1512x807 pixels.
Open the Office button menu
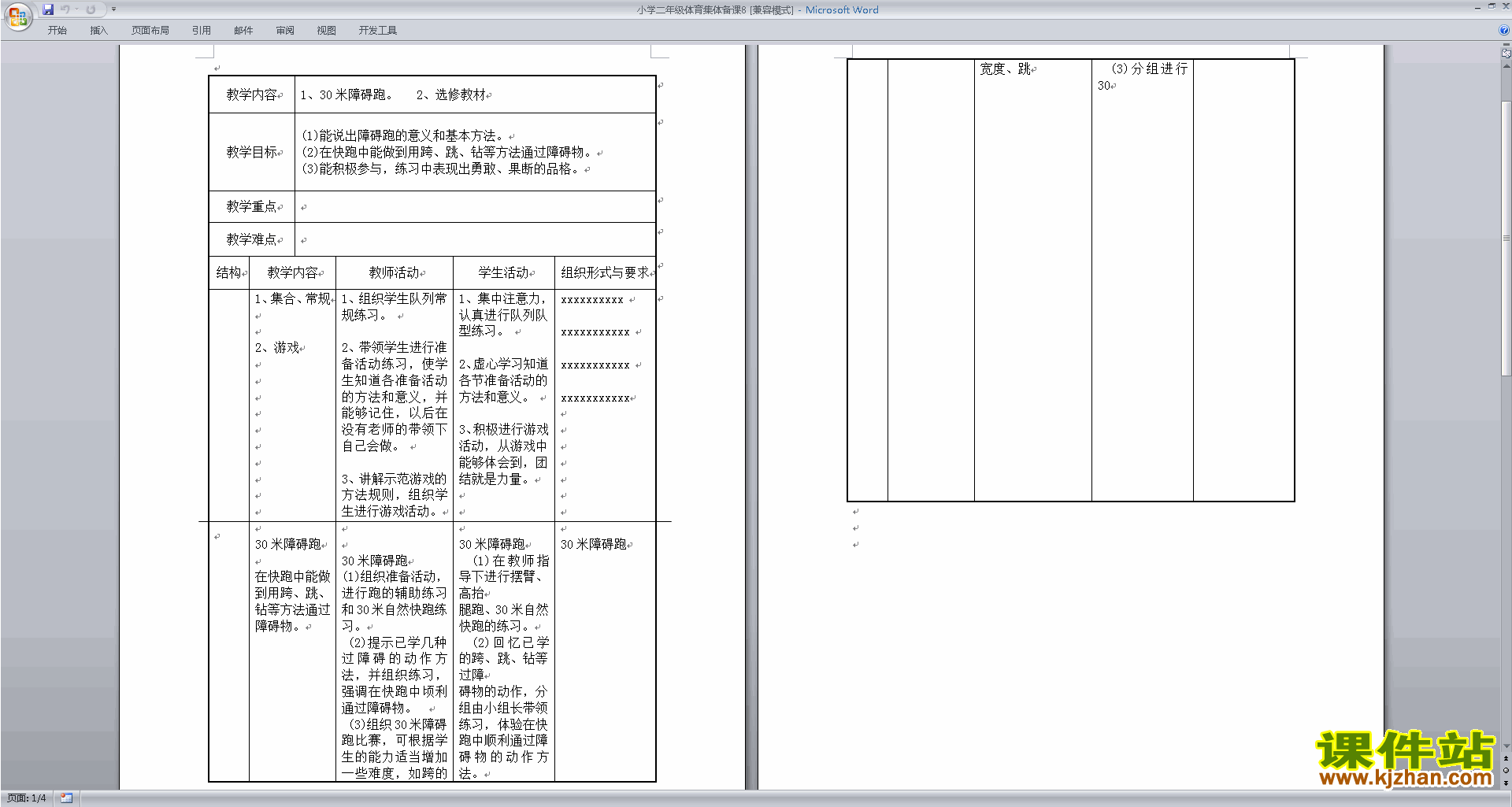[17, 17]
